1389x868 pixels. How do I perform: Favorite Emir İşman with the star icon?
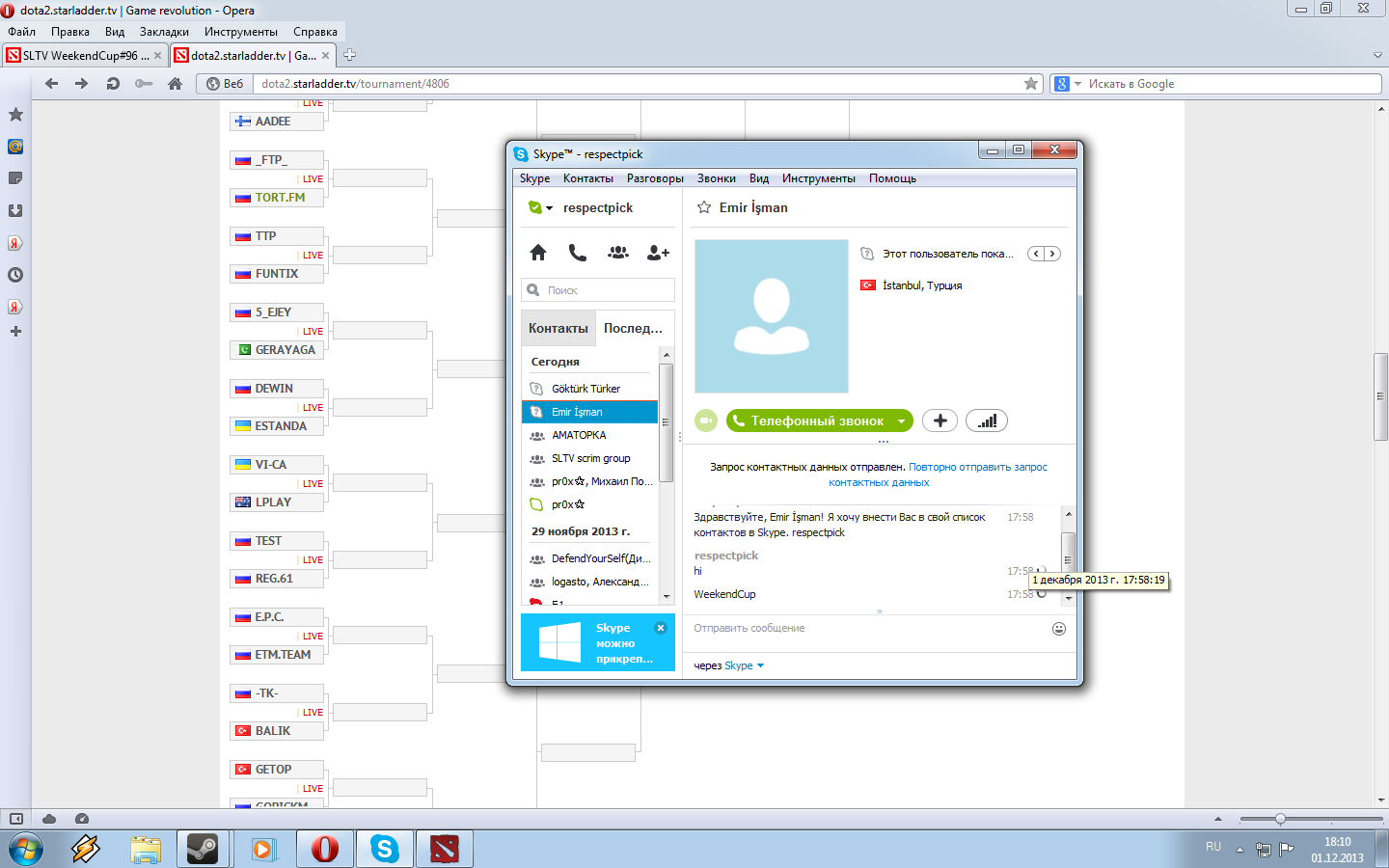point(704,207)
